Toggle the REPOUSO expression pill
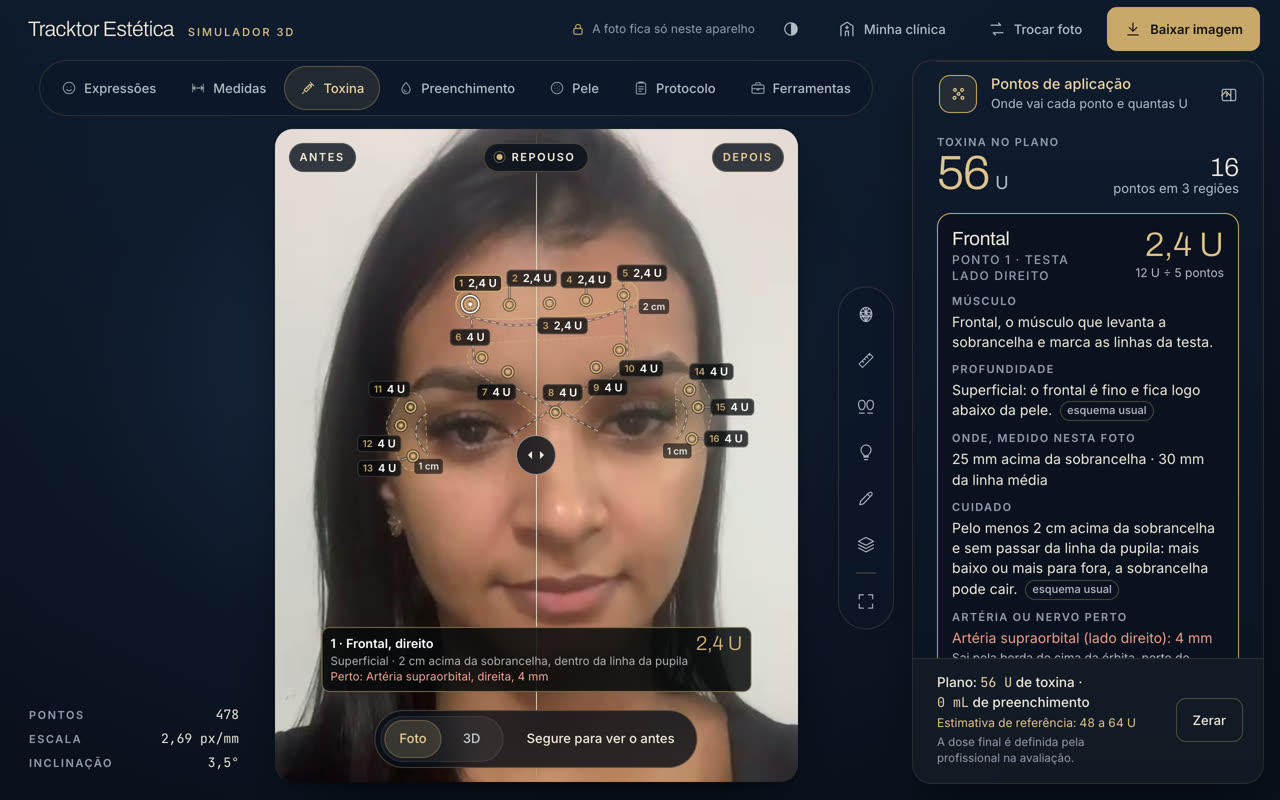This screenshot has height=800, width=1280. click(x=536, y=157)
